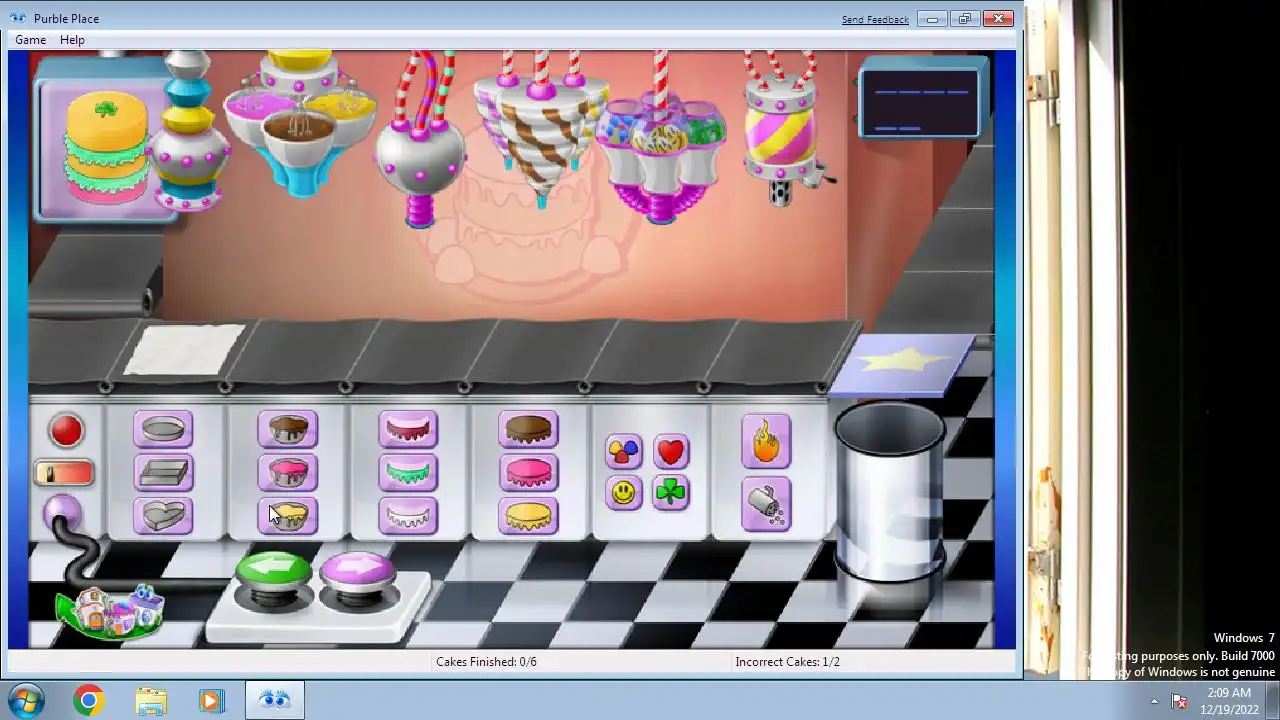Click the icing hose dispenser ball
Viewport: 1280px width, 720px height.
tap(421, 160)
